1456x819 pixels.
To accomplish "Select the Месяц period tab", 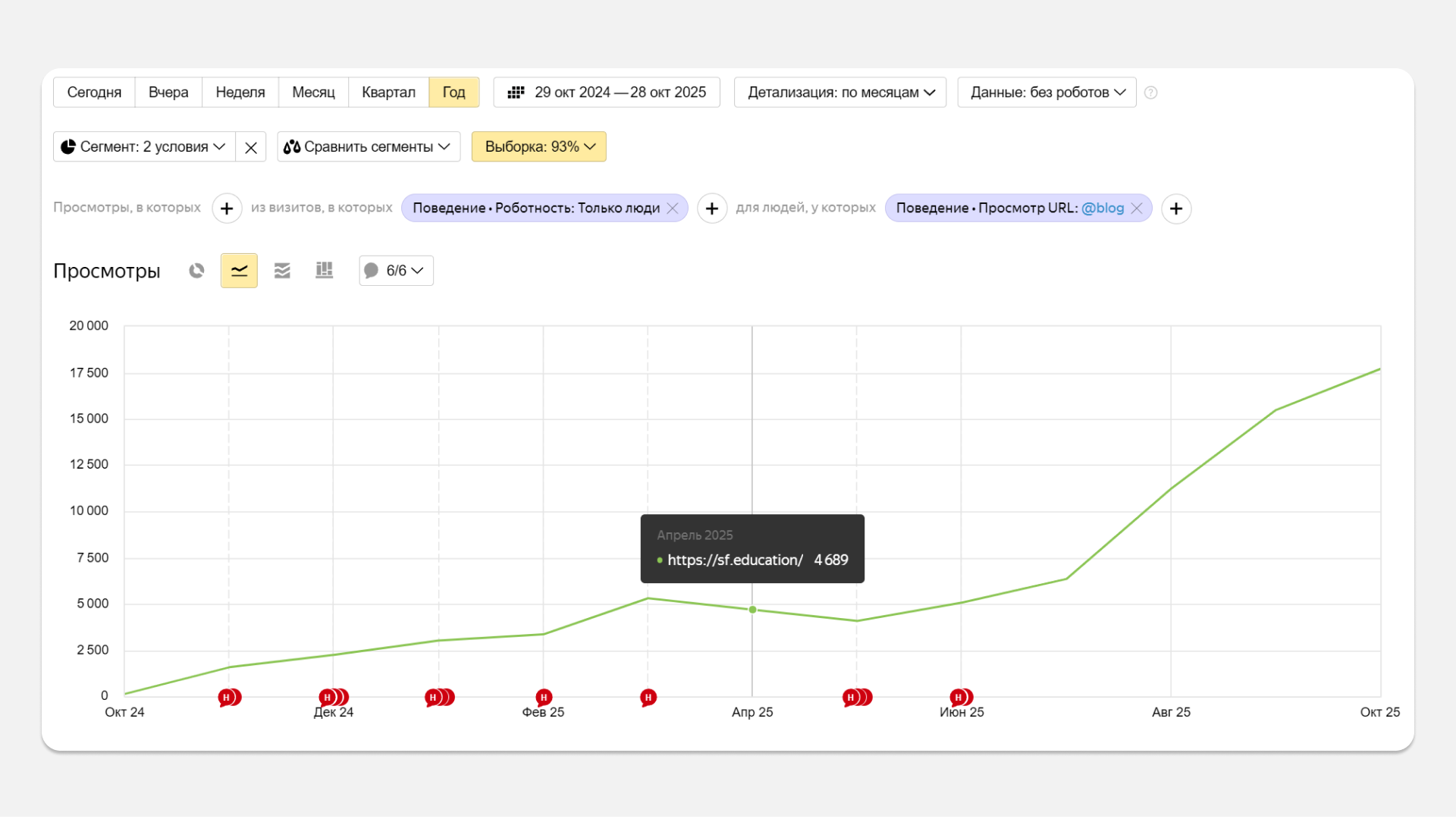I will [313, 93].
